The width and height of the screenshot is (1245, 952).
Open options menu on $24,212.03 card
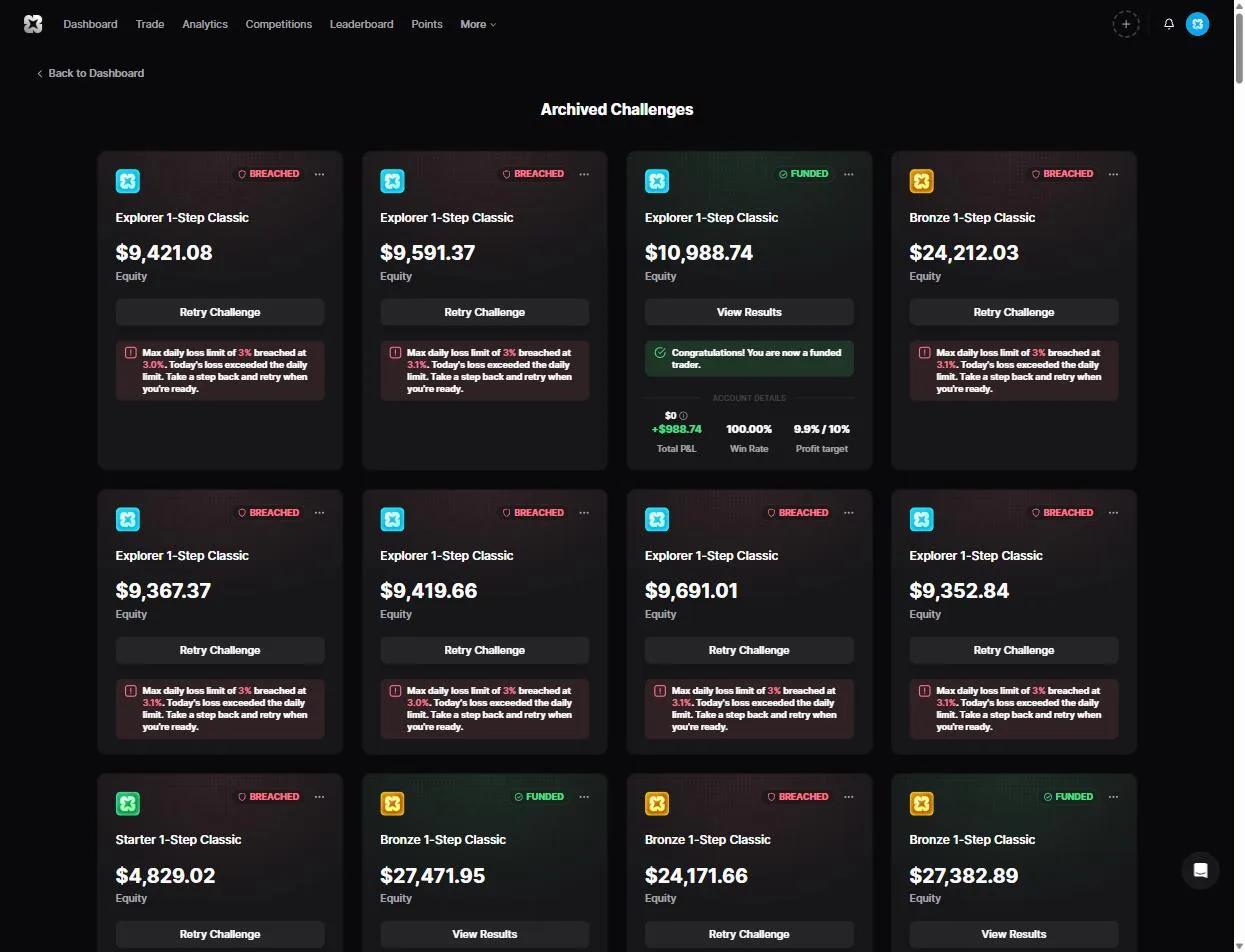[x=1113, y=174]
